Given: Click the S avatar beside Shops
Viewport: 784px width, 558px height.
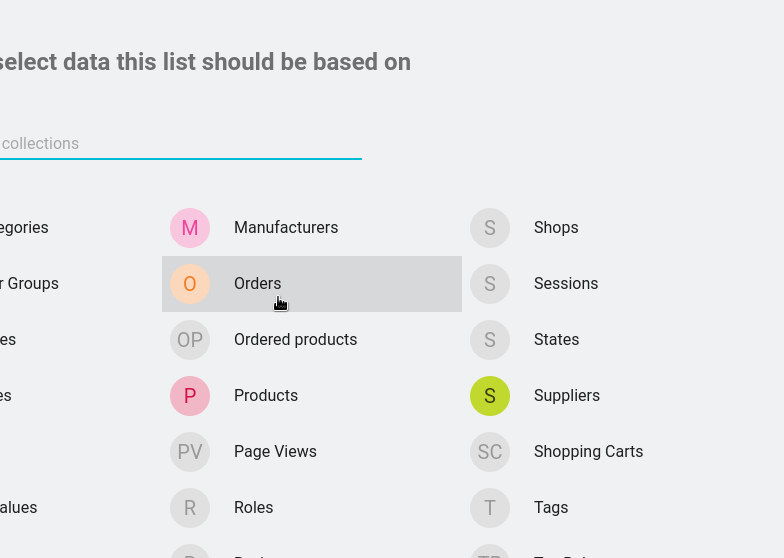Looking at the screenshot, I should (490, 228).
